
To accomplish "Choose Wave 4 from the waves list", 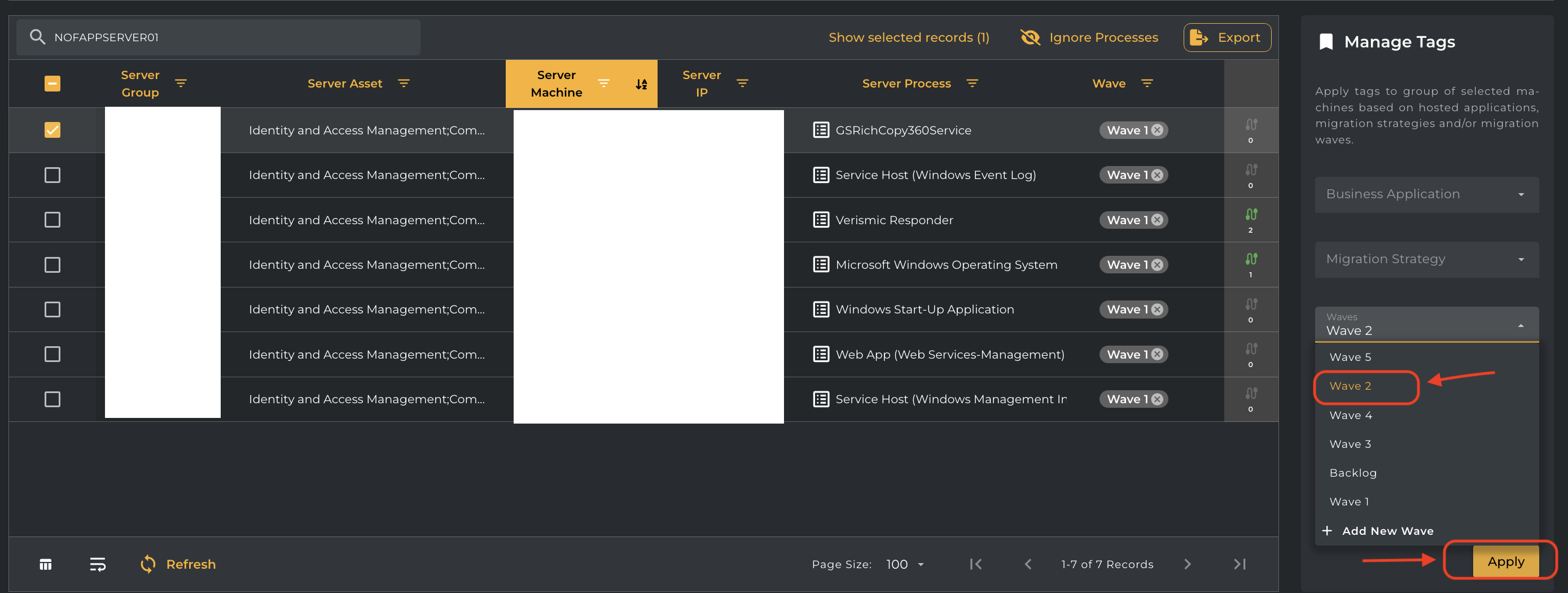I will point(1351,415).
